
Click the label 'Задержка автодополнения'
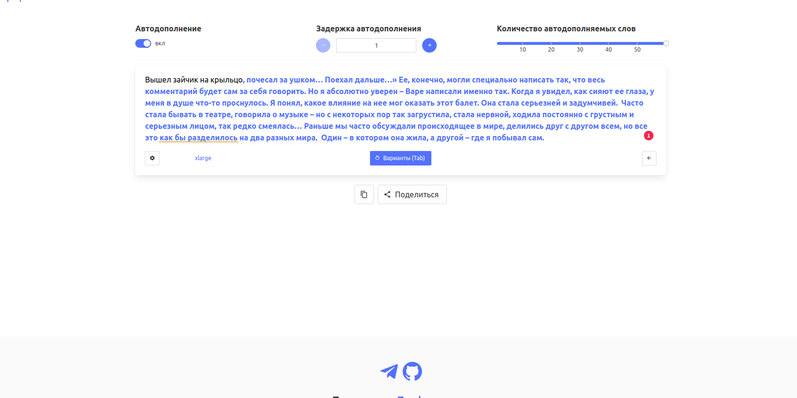coord(369,29)
